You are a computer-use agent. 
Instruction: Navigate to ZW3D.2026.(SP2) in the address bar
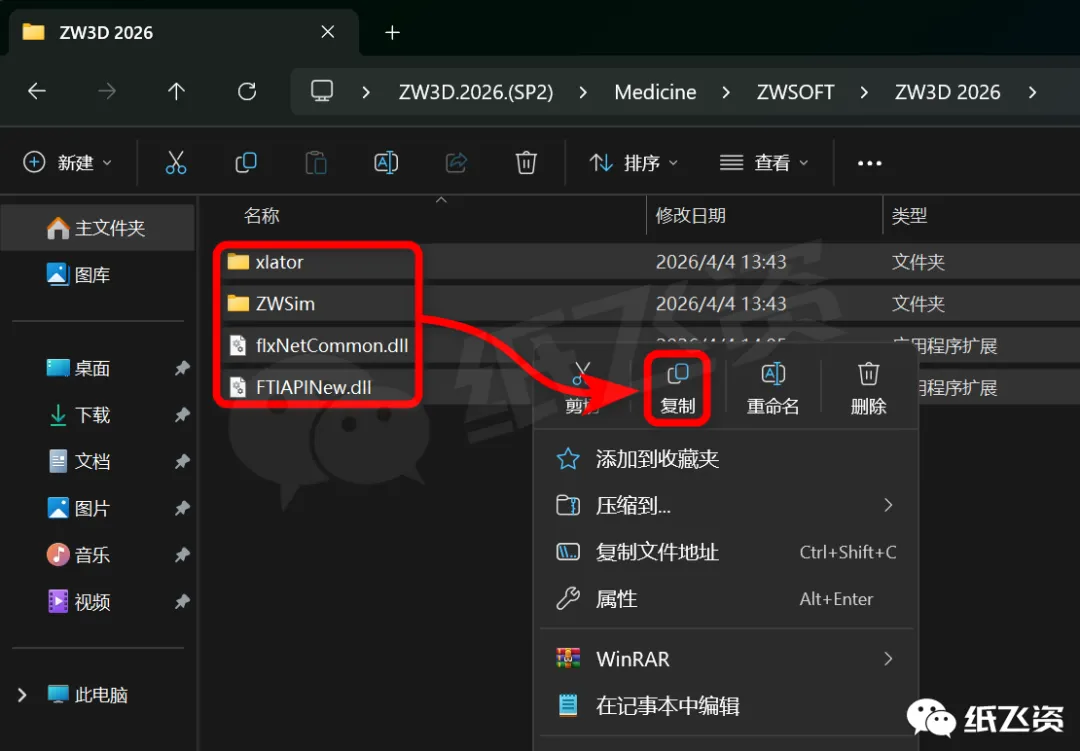pyautogui.click(x=476, y=92)
